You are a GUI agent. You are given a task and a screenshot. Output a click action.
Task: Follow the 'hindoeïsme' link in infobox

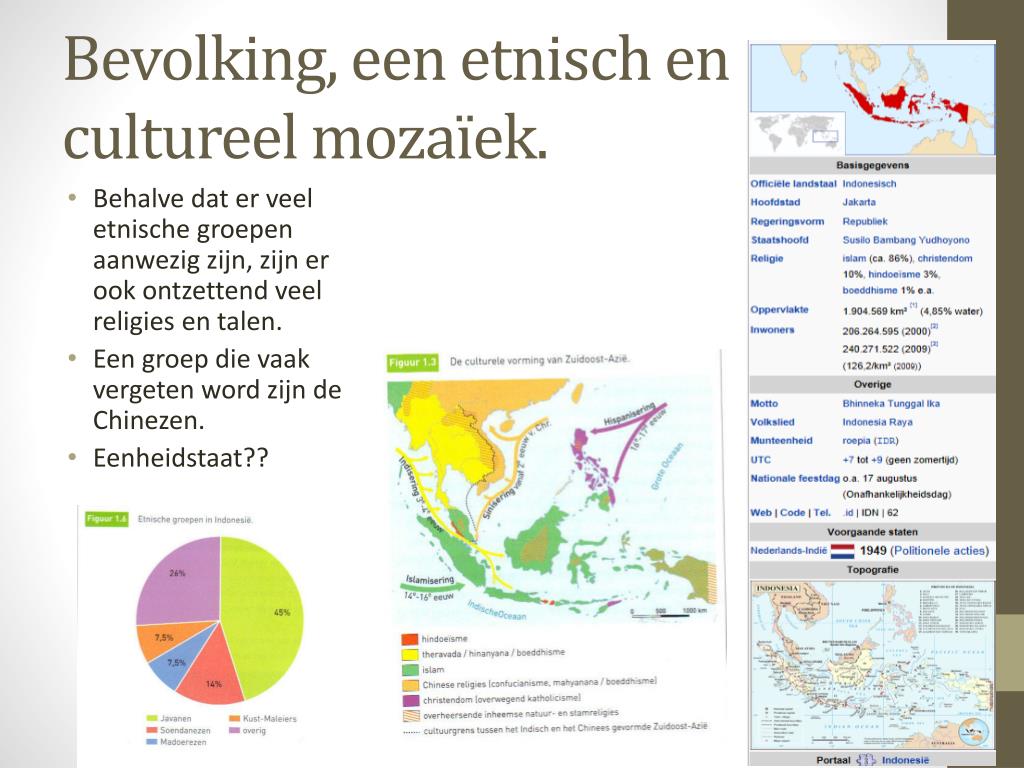click(894, 275)
